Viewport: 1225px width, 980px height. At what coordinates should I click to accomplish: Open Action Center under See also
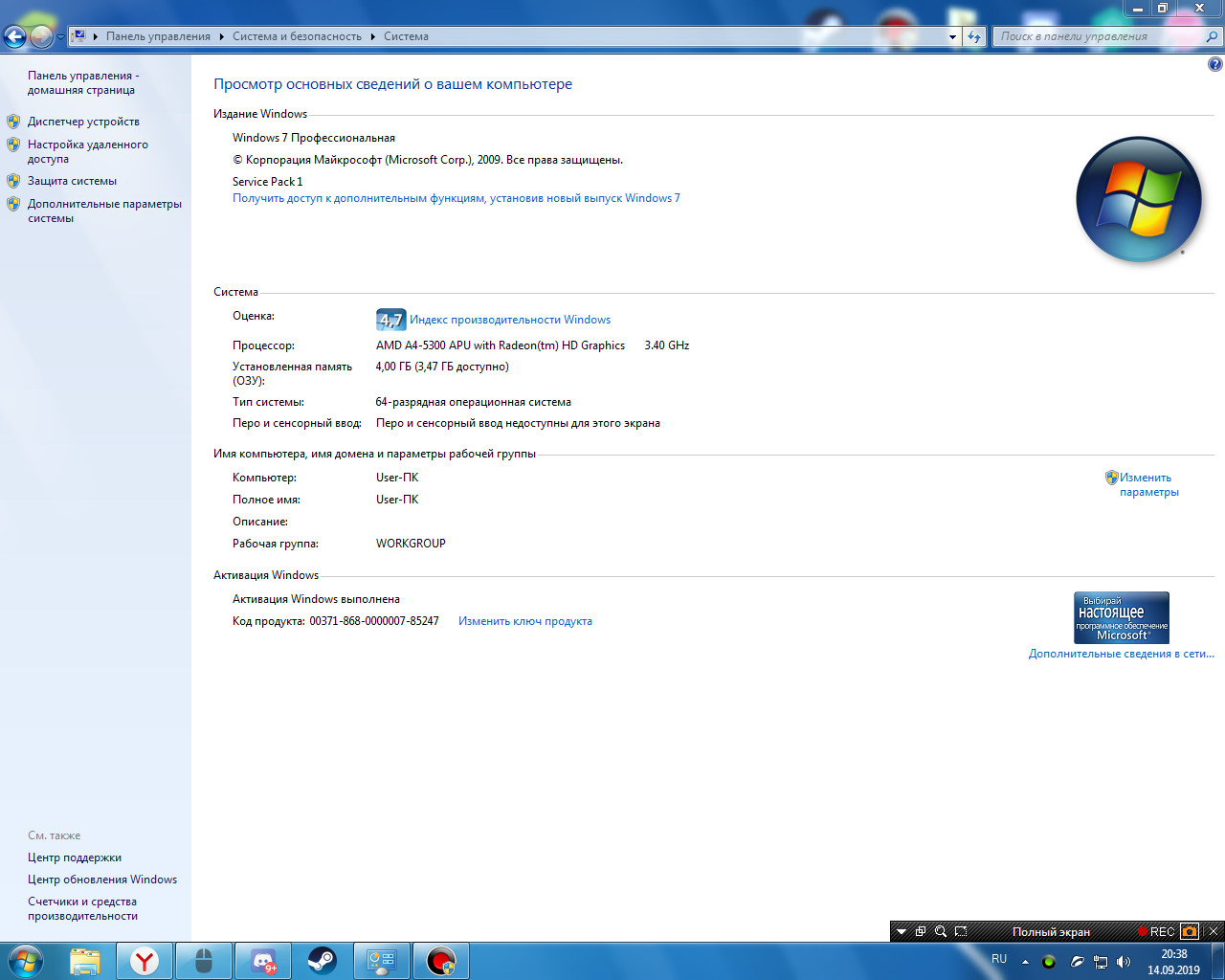(75, 857)
